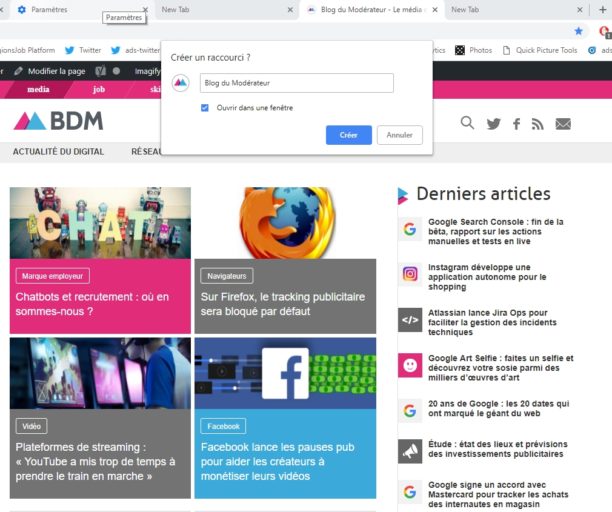
Task: Click the Derniers articles heading arrow icon
Action: (403, 196)
